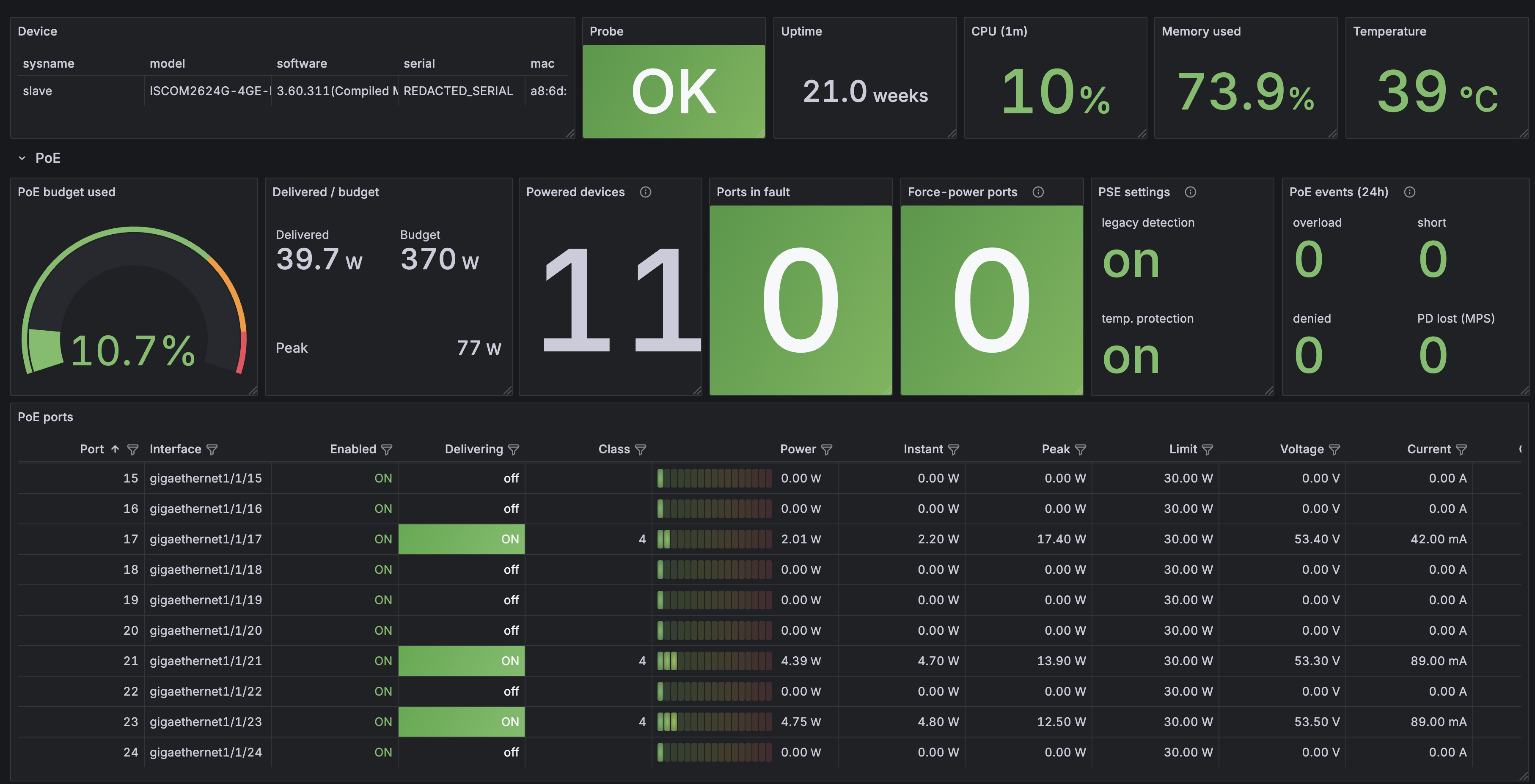Sort table by Interface header
Image resolution: width=1535 pixels, height=784 pixels.
tap(175, 449)
